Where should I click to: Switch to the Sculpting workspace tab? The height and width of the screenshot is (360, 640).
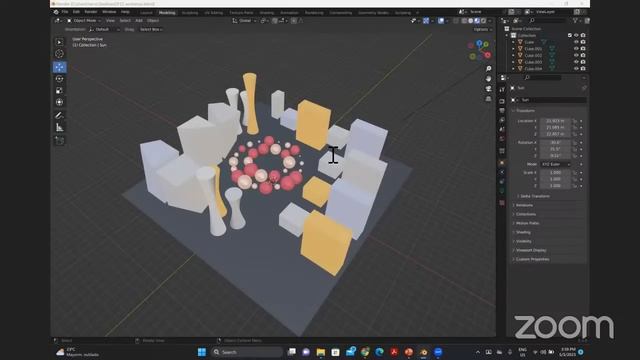tap(190, 13)
